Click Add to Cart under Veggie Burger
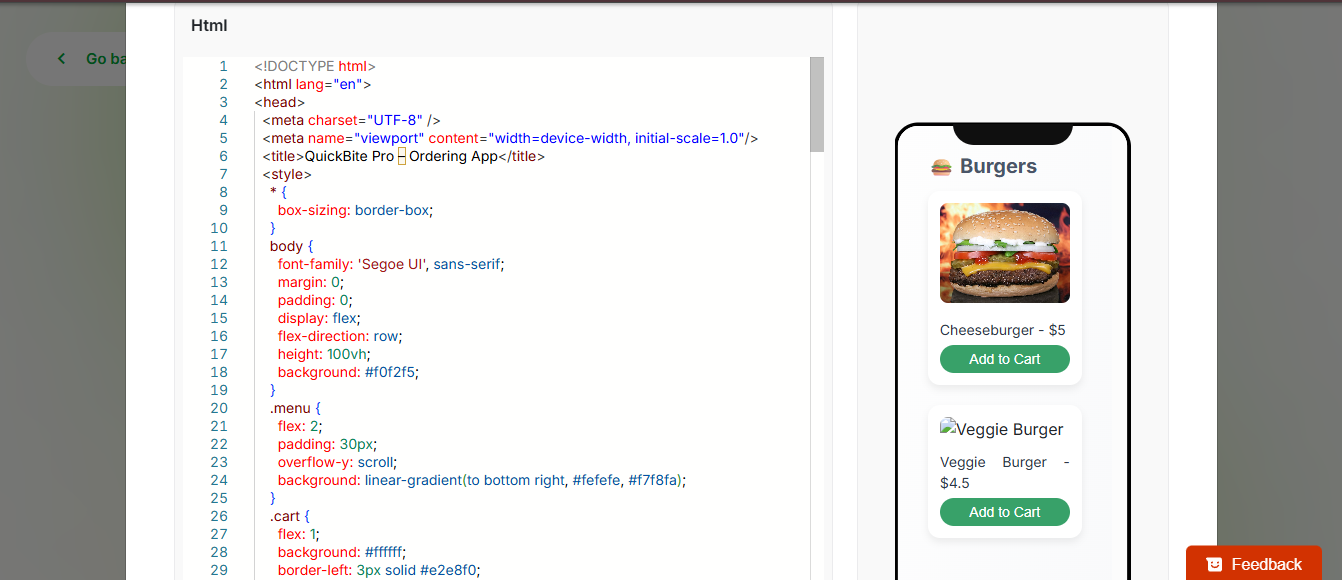The image size is (1342, 580). click(x=1004, y=511)
